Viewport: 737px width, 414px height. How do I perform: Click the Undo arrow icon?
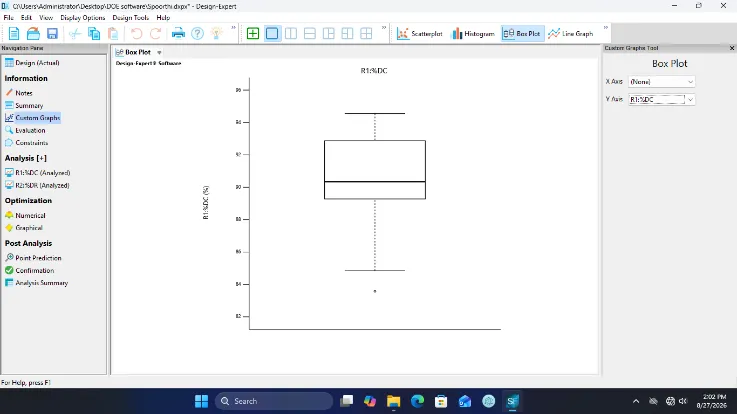coord(136,33)
